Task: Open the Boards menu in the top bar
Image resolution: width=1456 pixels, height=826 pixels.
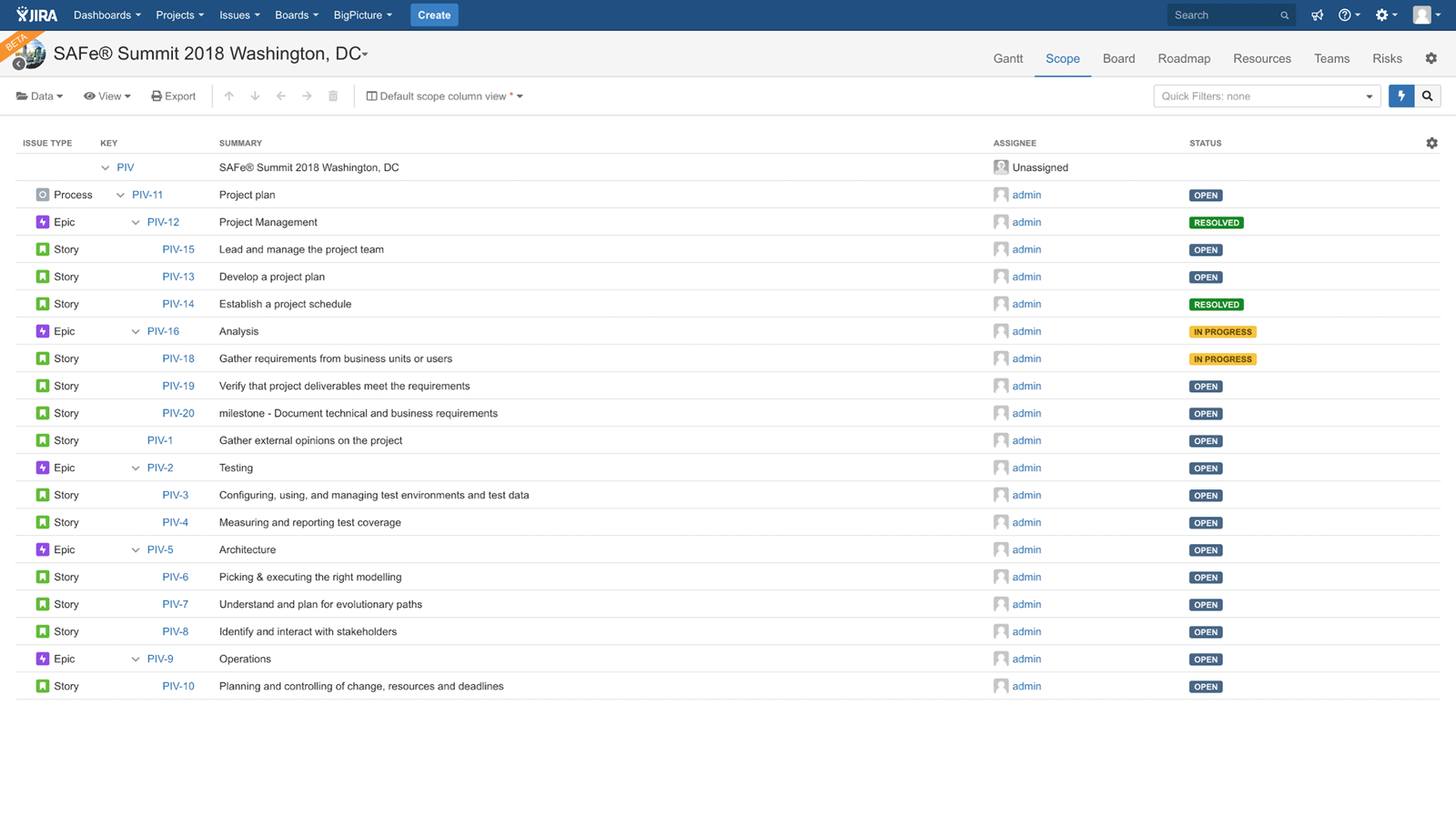Action: [296, 15]
